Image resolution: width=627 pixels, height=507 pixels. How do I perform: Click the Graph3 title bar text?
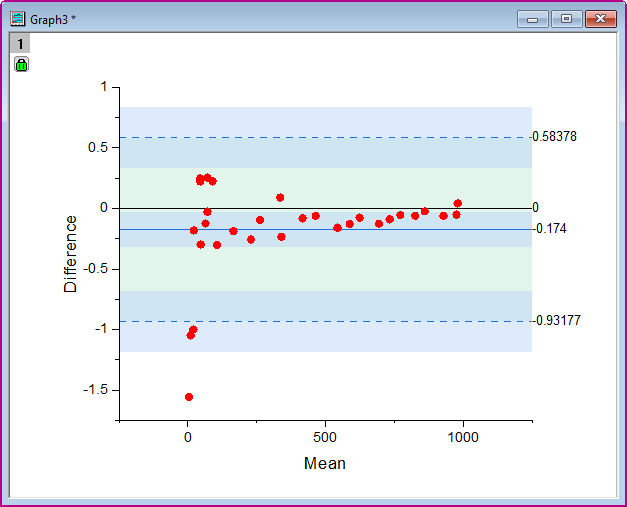[x=53, y=20]
